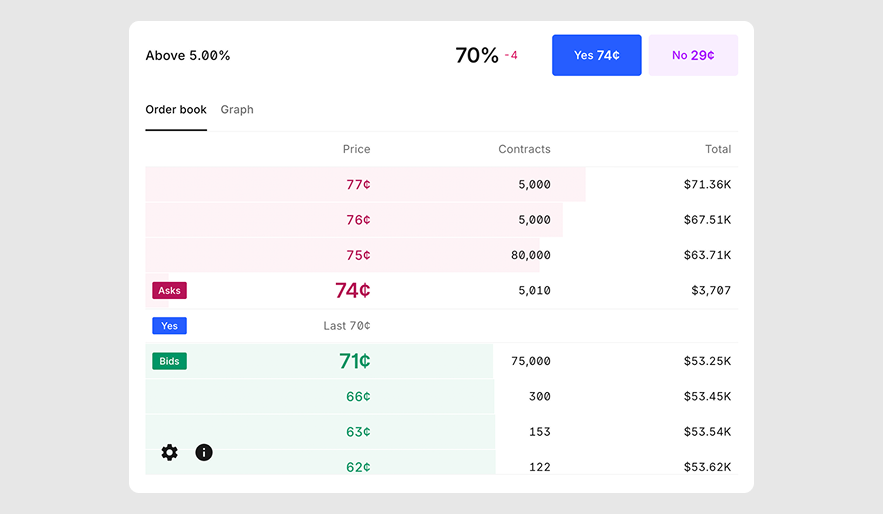Click the blue Yes label badge
Viewport: 883px width, 514px height.
pyautogui.click(x=169, y=326)
